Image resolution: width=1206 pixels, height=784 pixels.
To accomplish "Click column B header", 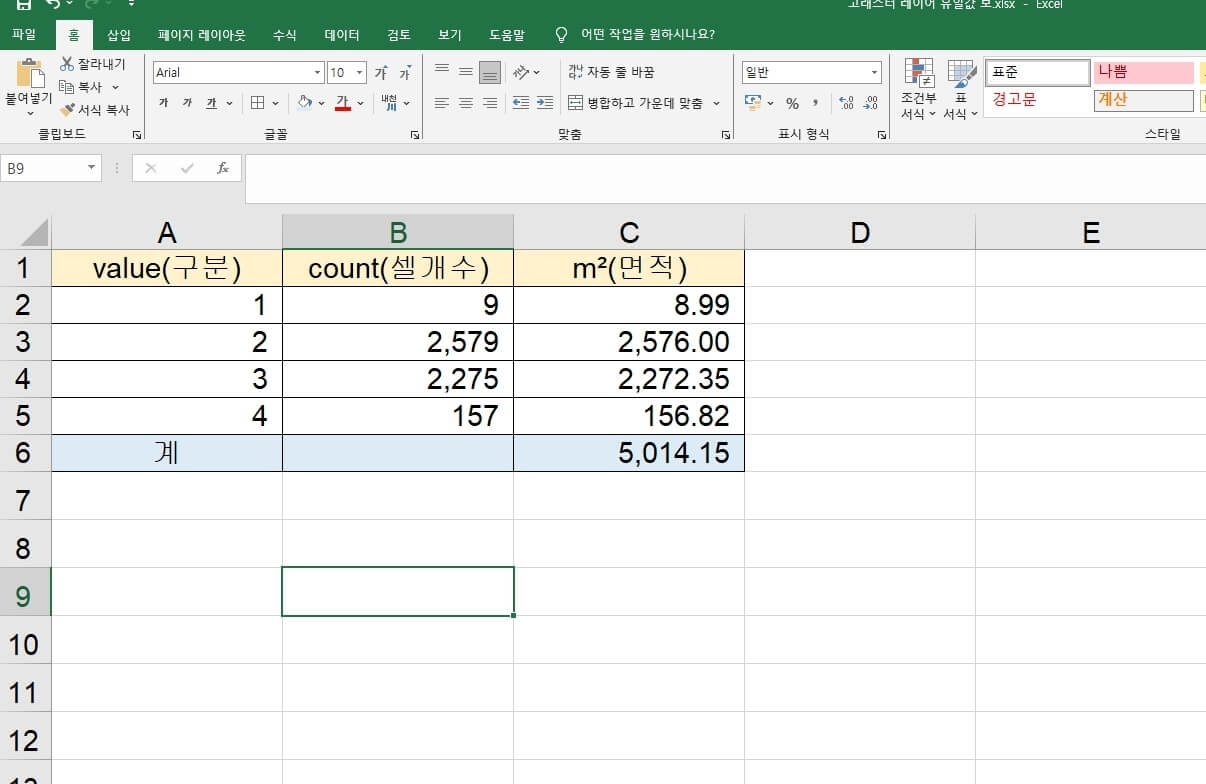I will tap(398, 233).
